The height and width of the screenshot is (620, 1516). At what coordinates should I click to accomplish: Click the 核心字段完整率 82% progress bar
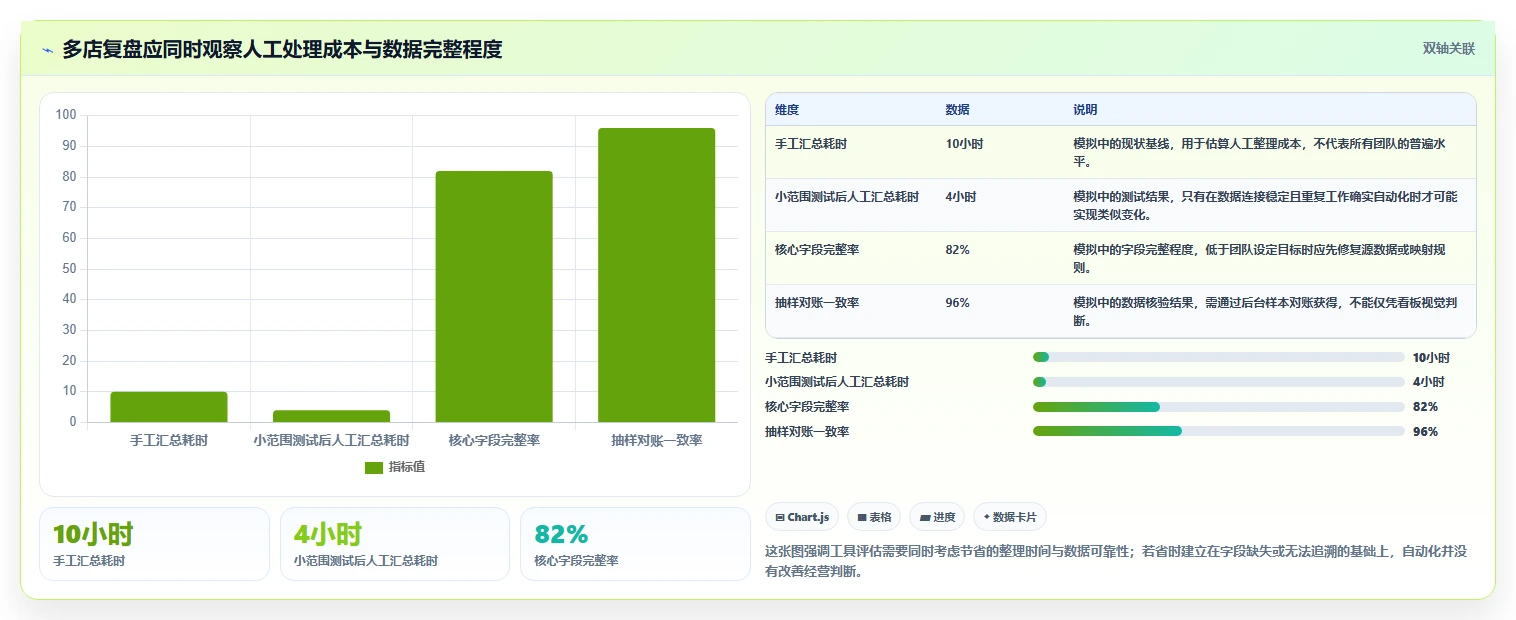point(1219,407)
